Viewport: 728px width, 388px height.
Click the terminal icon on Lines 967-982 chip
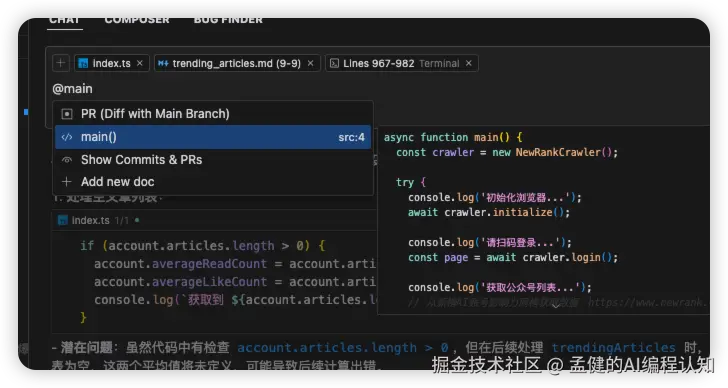[334, 63]
